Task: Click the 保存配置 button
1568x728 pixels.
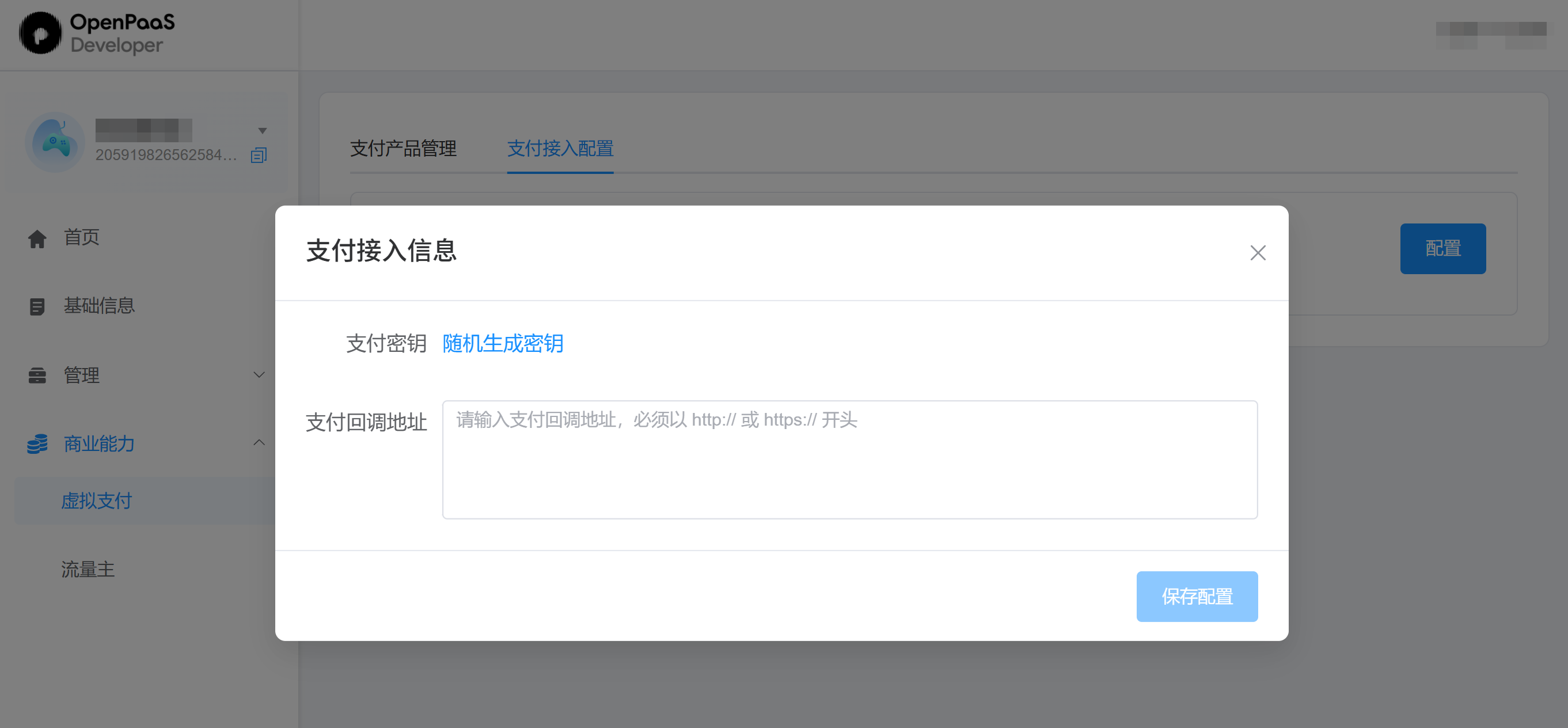Action: point(1197,596)
